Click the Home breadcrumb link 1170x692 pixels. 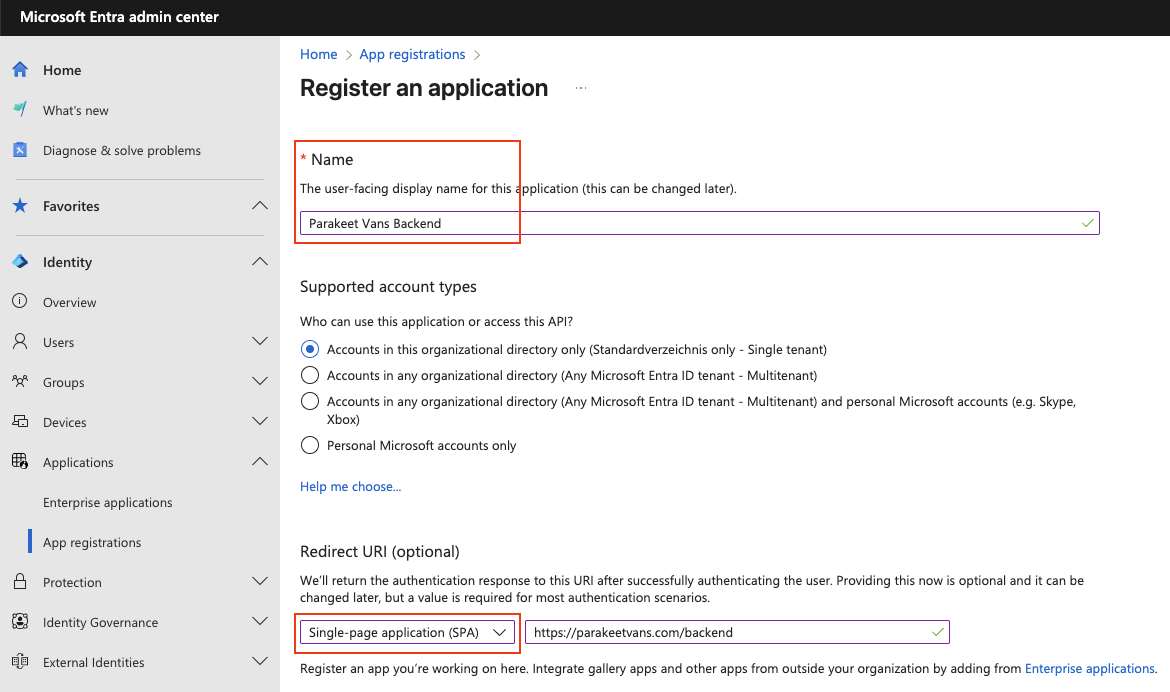click(319, 54)
